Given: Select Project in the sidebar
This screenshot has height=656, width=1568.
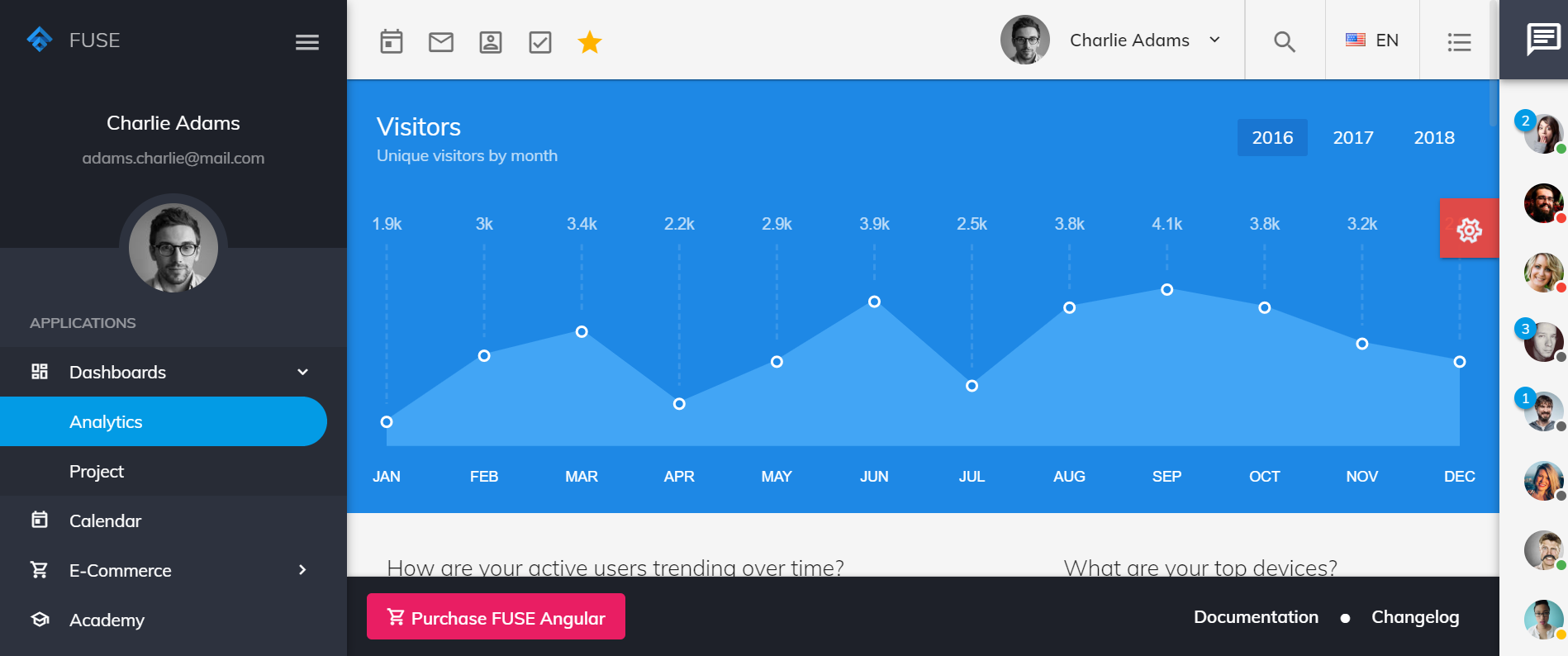Looking at the screenshot, I should tap(164, 471).
